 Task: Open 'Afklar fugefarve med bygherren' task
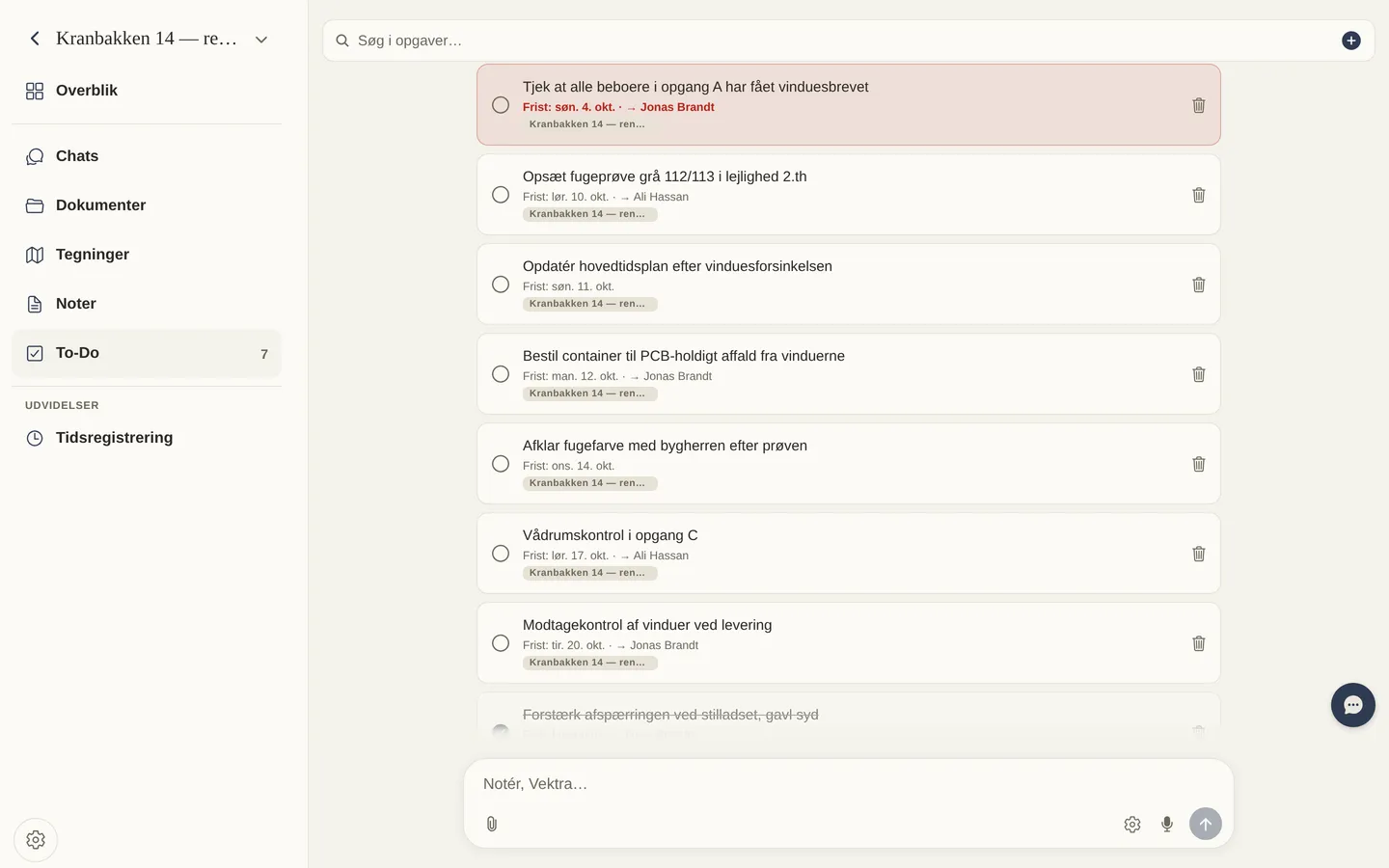coord(665,446)
